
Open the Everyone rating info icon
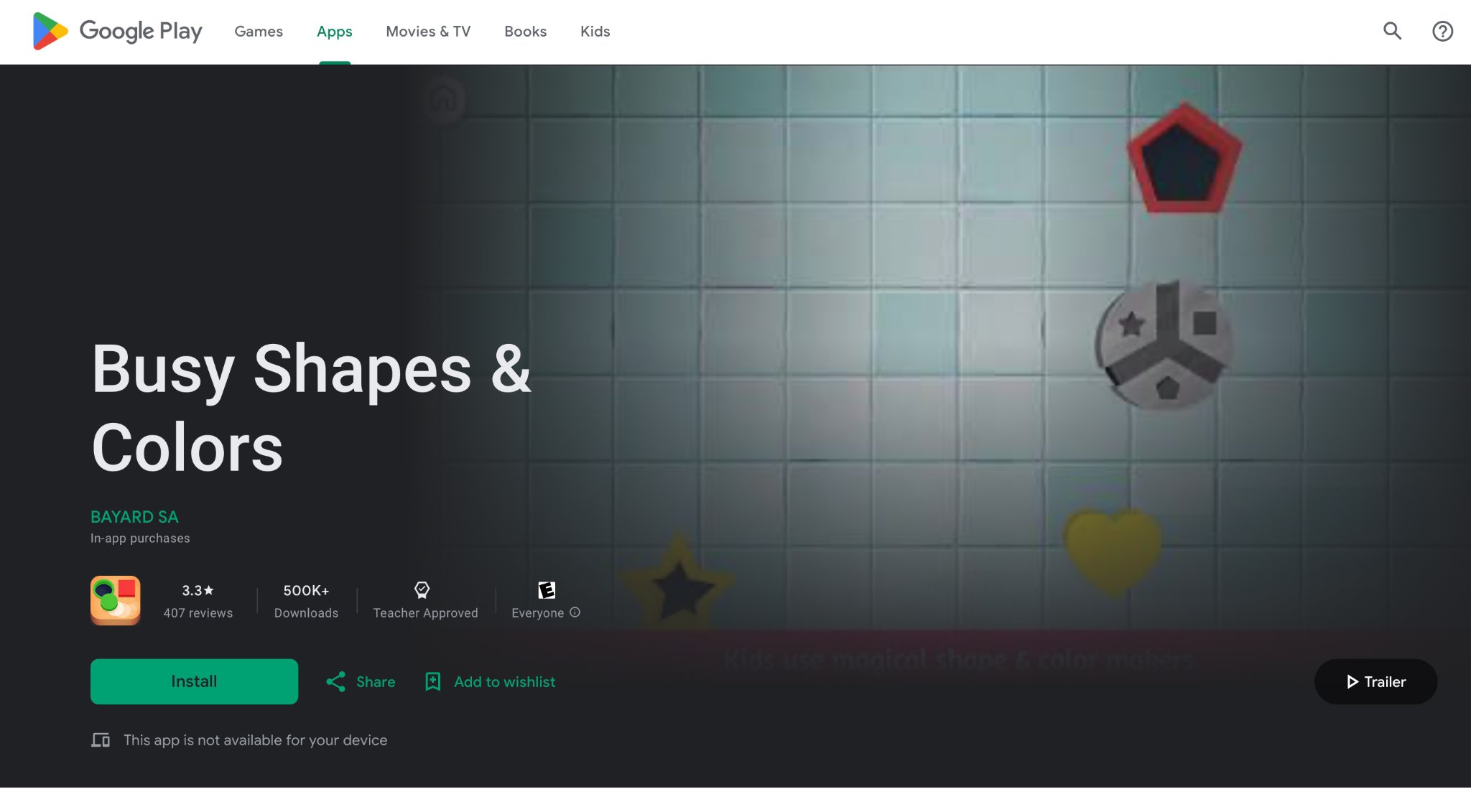[575, 612]
